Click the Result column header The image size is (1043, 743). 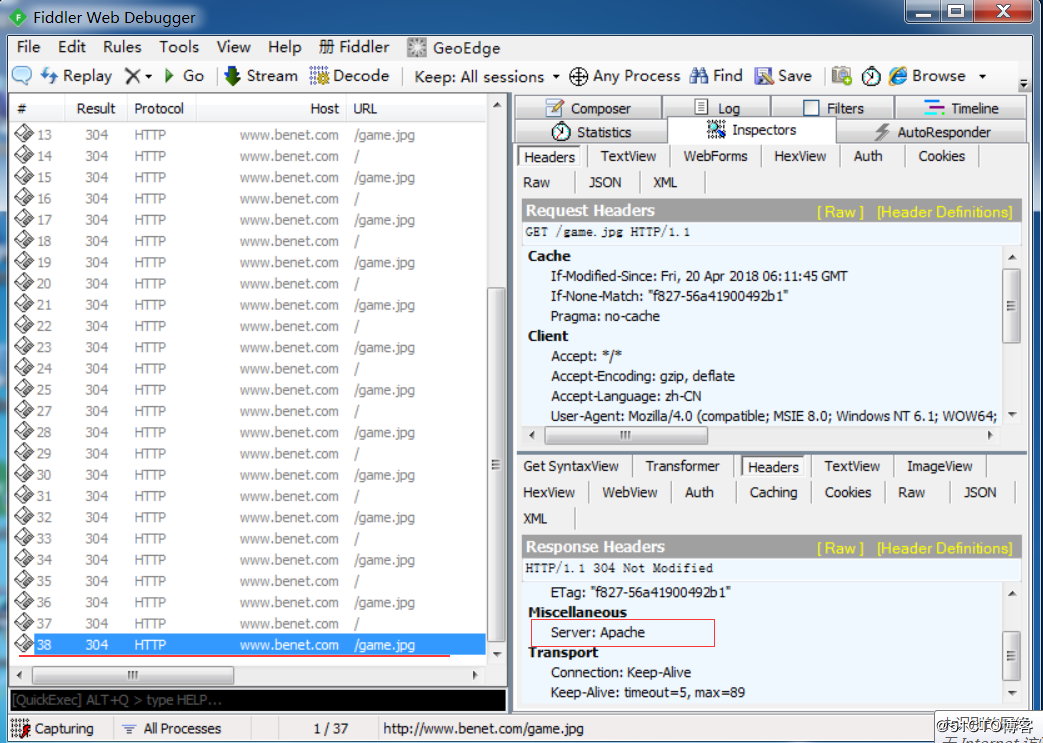coord(96,108)
